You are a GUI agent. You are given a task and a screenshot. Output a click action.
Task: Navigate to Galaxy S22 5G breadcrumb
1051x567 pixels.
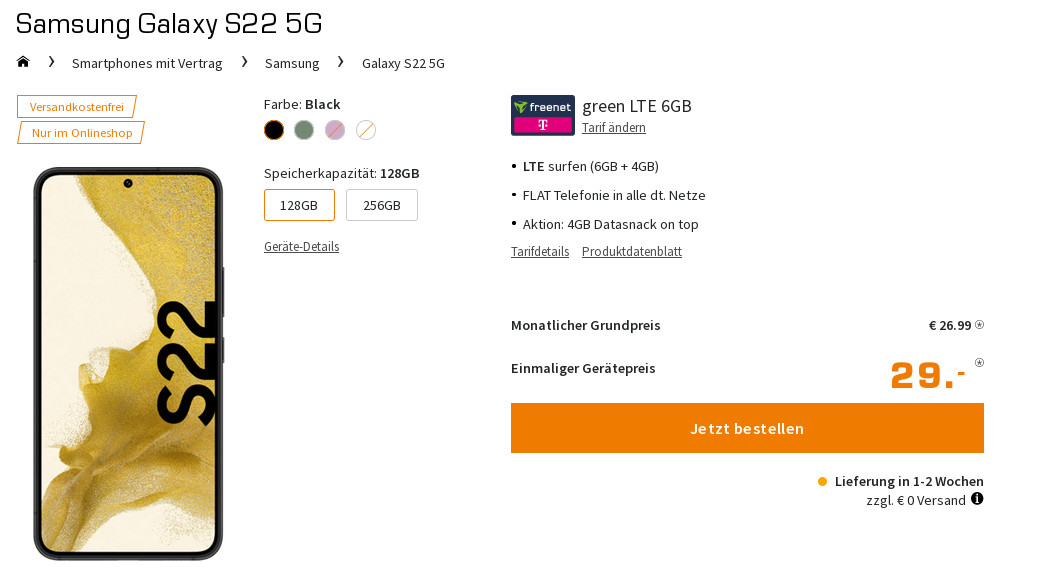coord(403,63)
